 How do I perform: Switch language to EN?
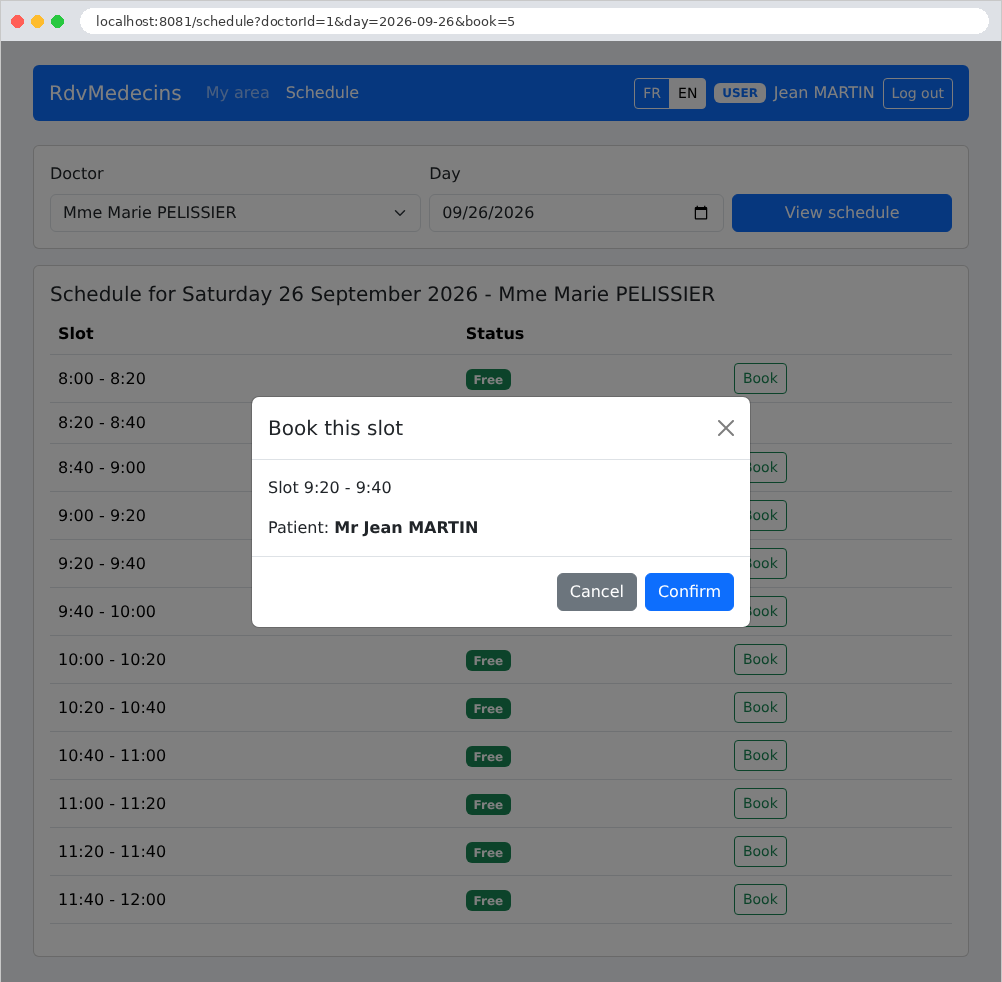[687, 93]
